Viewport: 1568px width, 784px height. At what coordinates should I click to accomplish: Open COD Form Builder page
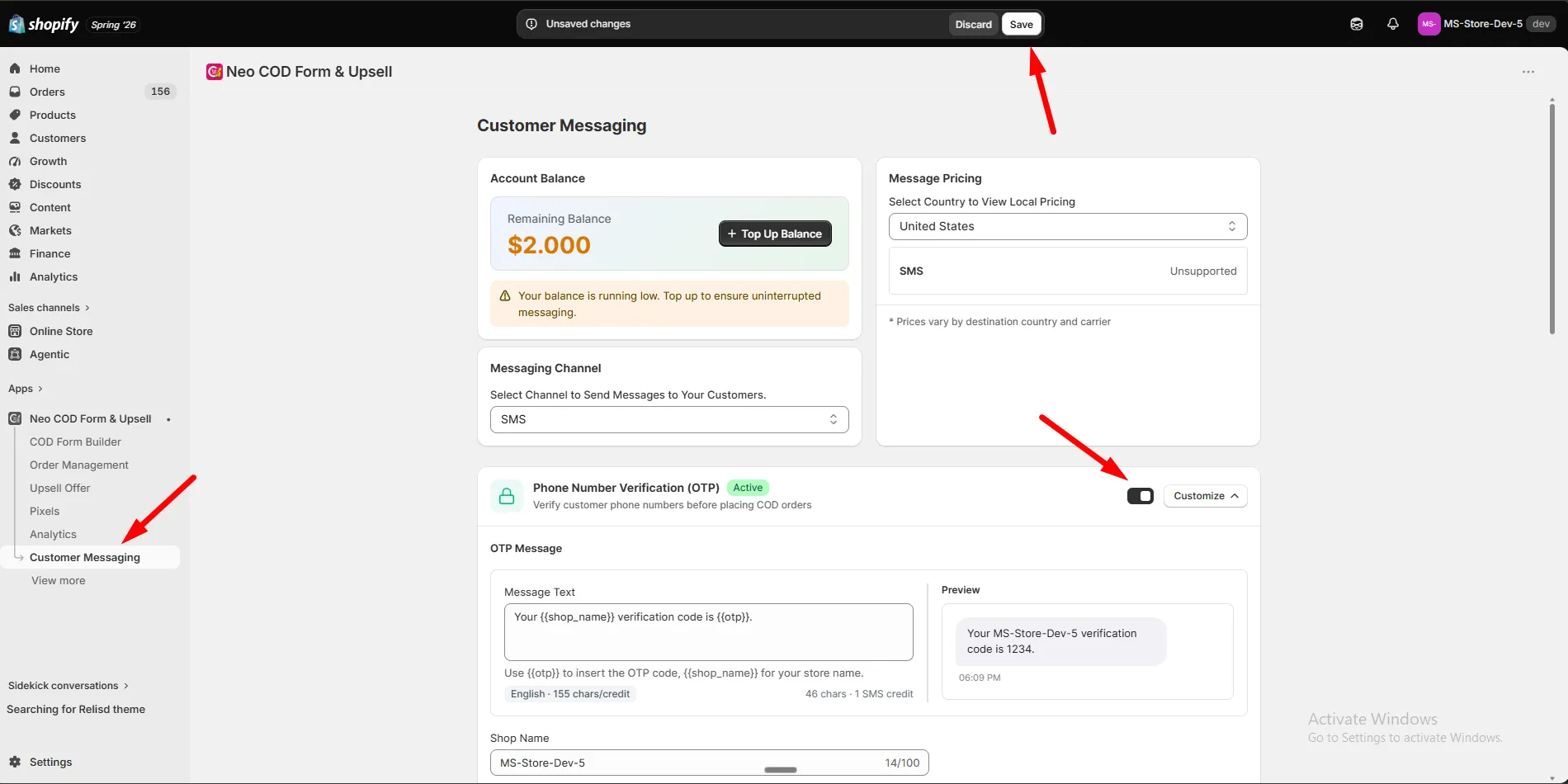pyautogui.click(x=75, y=442)
